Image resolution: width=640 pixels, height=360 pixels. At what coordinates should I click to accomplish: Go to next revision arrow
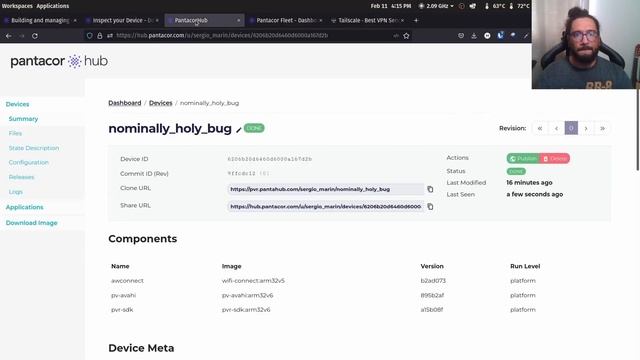586,128
